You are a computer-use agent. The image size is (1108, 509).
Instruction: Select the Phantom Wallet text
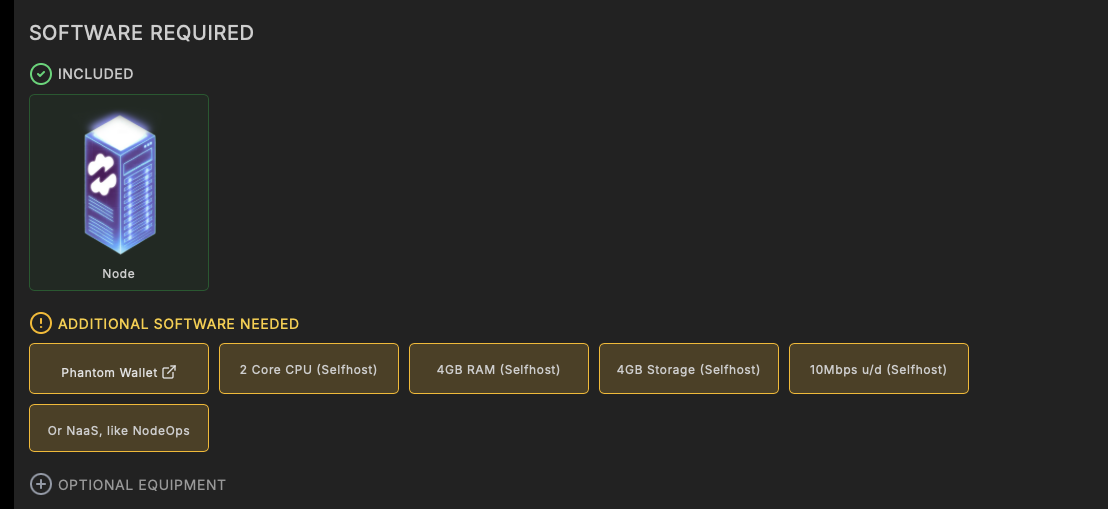pyautogui.click(x=109, y=373)
